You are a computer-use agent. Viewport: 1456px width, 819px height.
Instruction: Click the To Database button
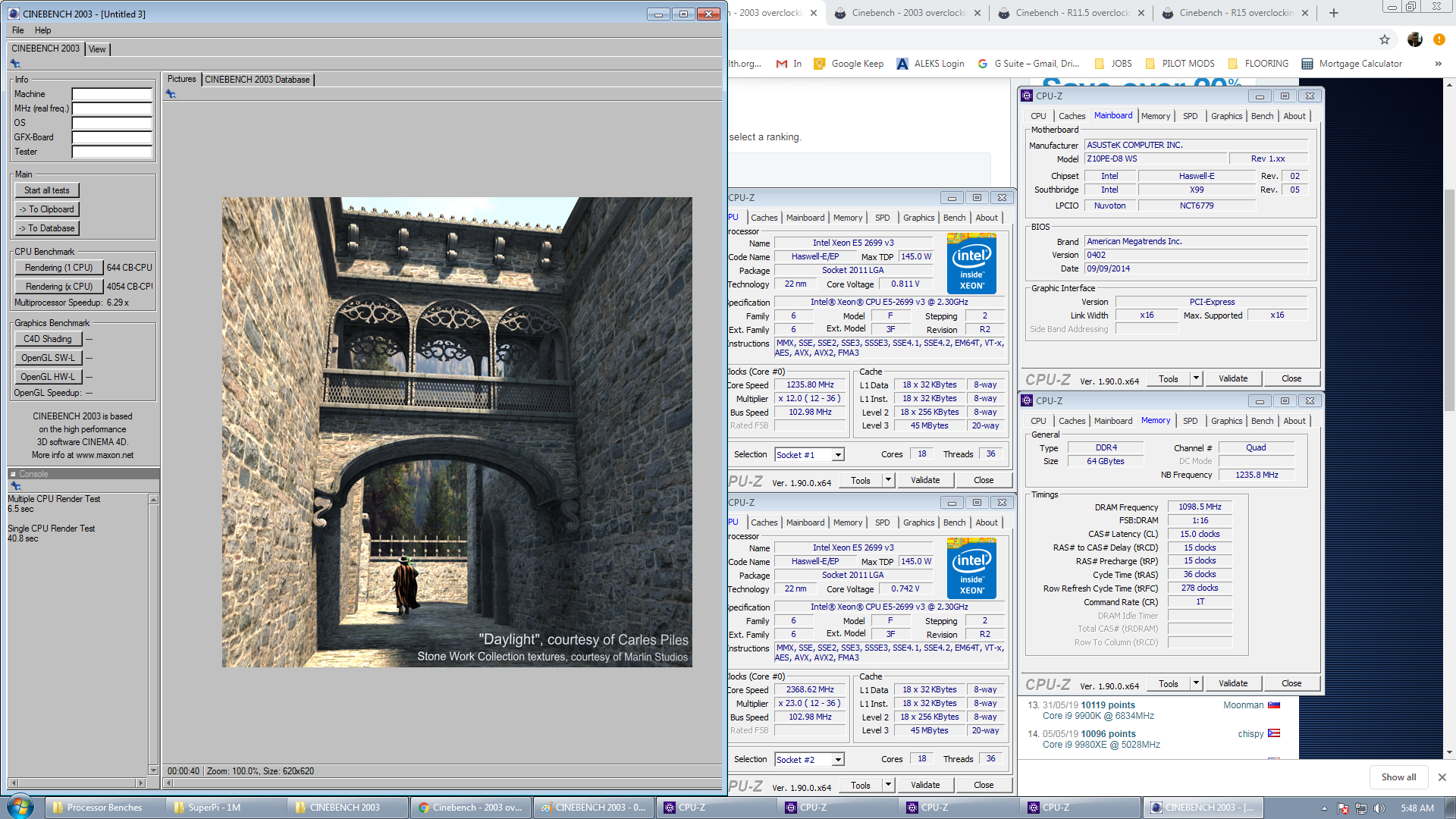[x=47, y=228]
